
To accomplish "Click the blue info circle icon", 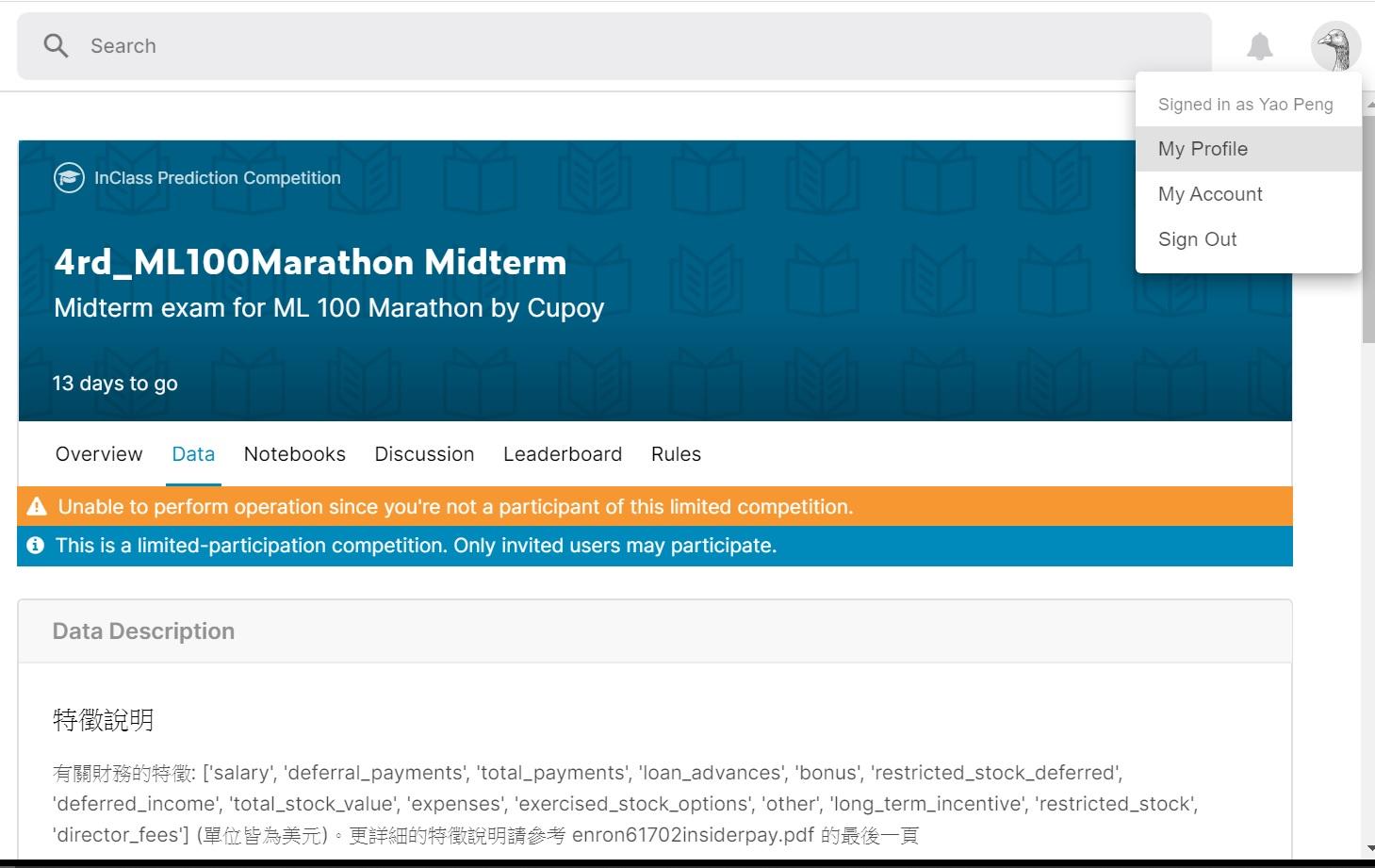I will (36, 546).
